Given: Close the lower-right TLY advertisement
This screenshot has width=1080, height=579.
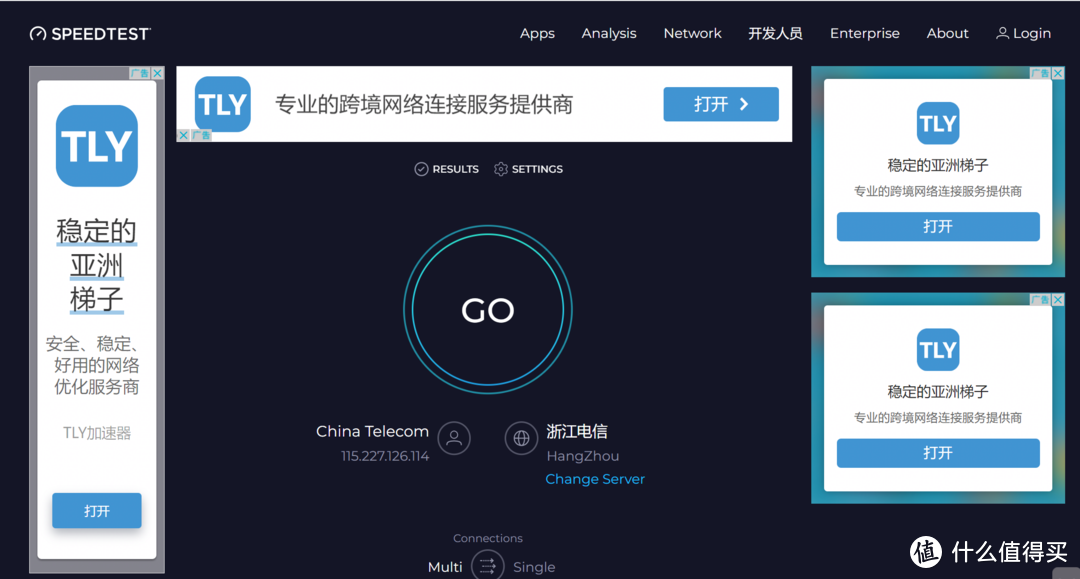Looking at the screenshot, I should click(x=1058, y=299).
